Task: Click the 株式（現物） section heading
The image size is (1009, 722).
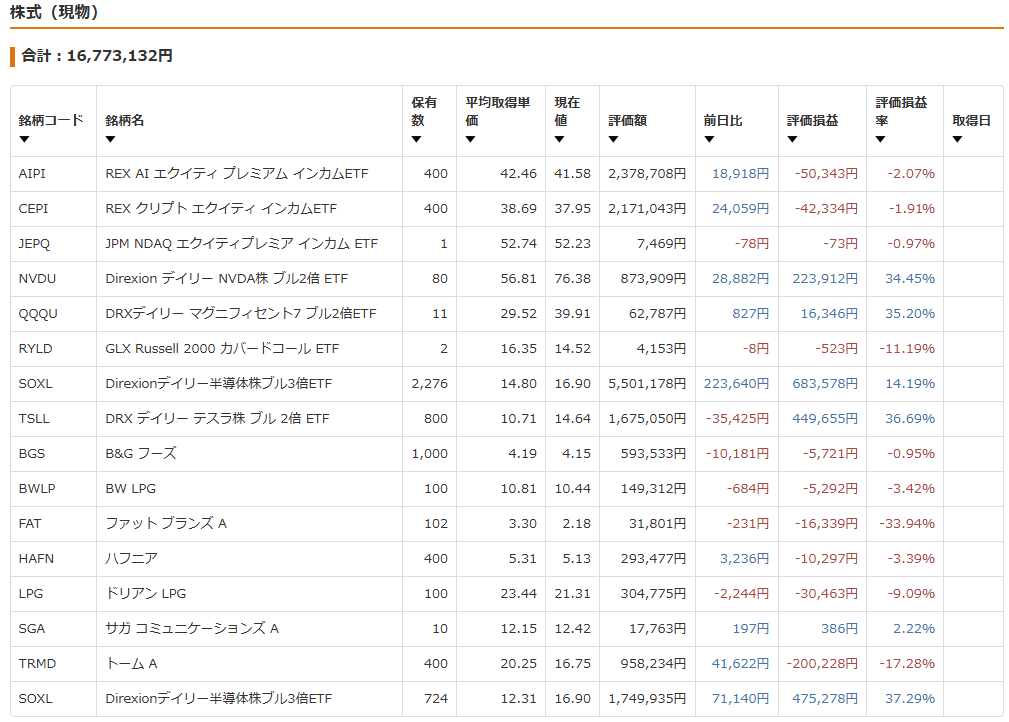Action: (x=54, y=12)
